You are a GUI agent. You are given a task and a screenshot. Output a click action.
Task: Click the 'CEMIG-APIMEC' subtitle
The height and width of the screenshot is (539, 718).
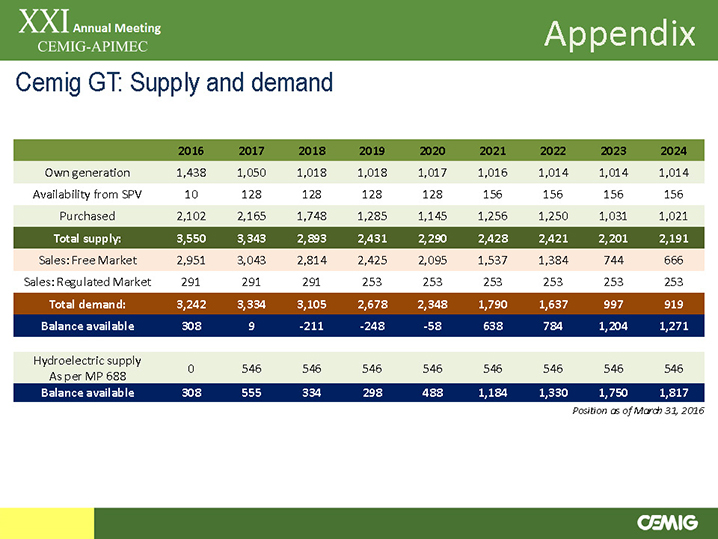coord(92,47)
